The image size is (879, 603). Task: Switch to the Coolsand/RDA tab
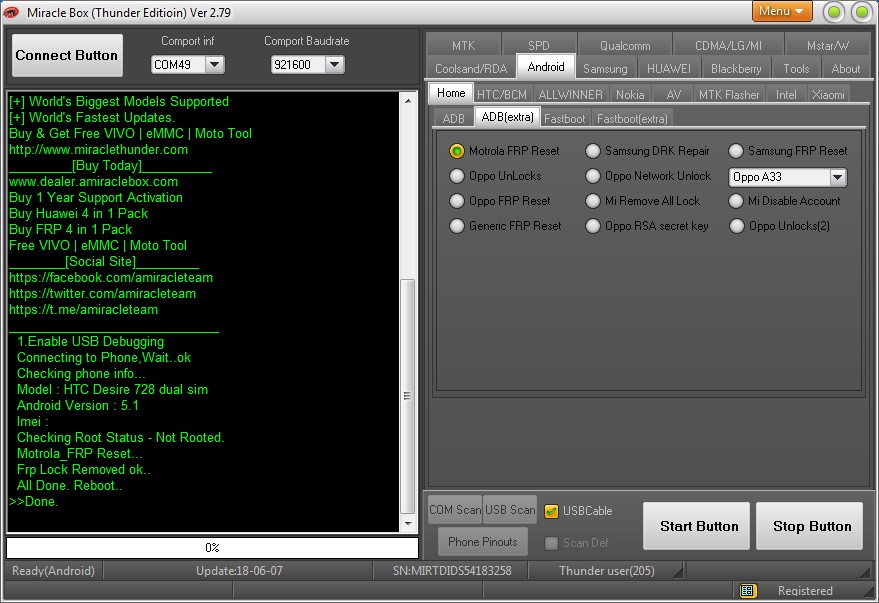click(x=471, y=68)
